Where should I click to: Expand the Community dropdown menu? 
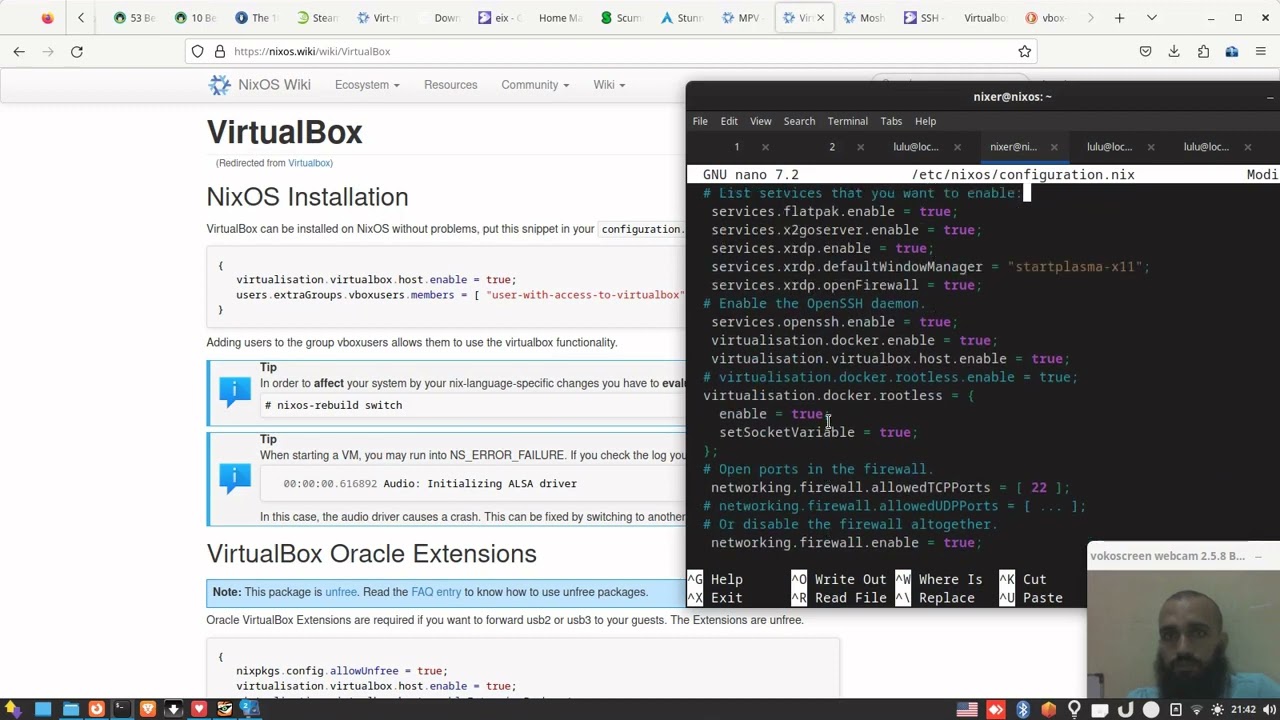tap(535, 85)
